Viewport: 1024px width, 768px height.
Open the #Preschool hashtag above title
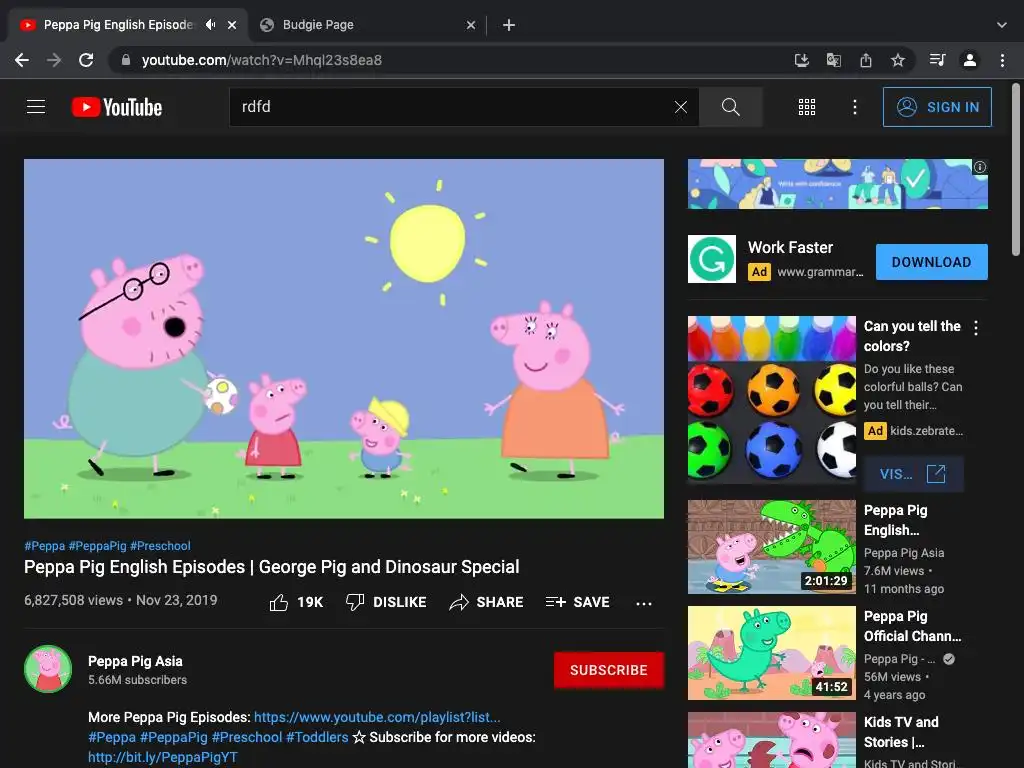(160, 546)
